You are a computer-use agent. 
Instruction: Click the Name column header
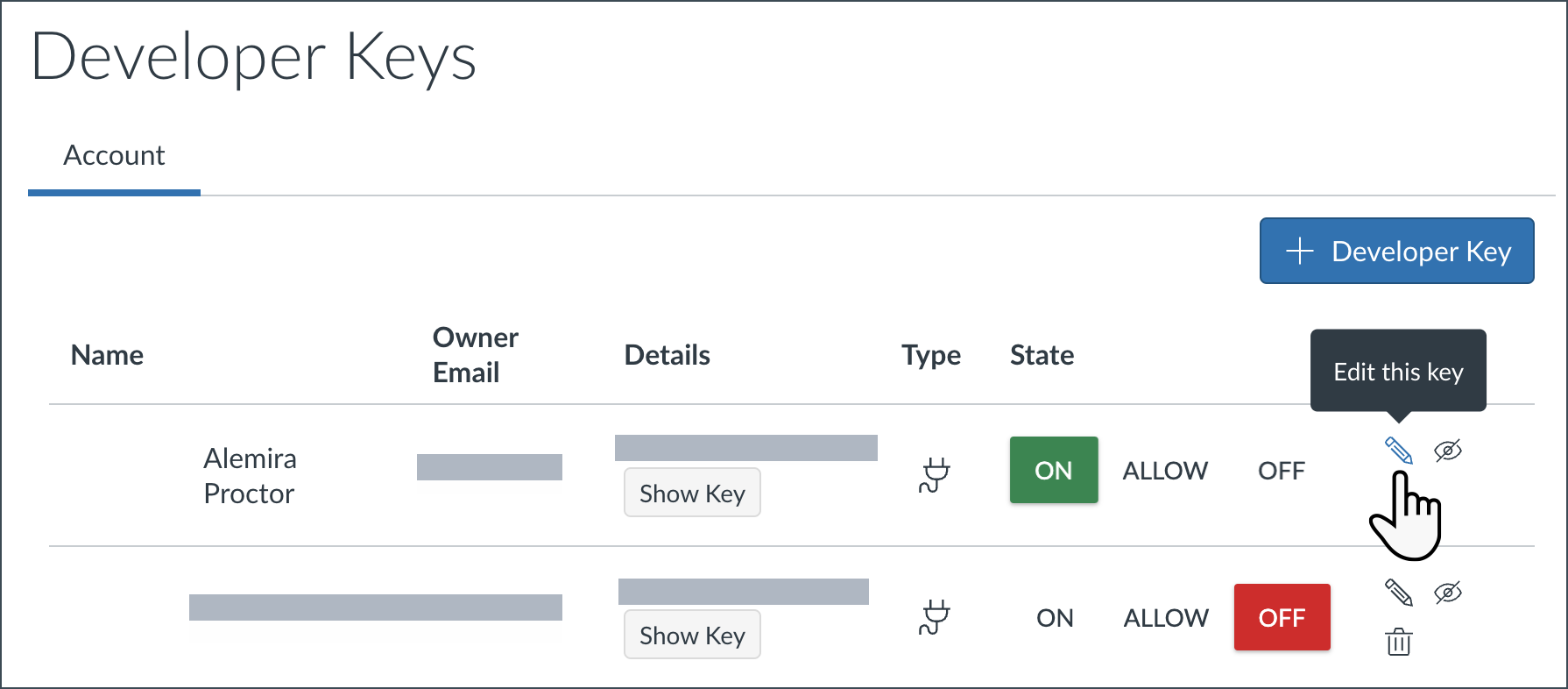tap(107, 355)
